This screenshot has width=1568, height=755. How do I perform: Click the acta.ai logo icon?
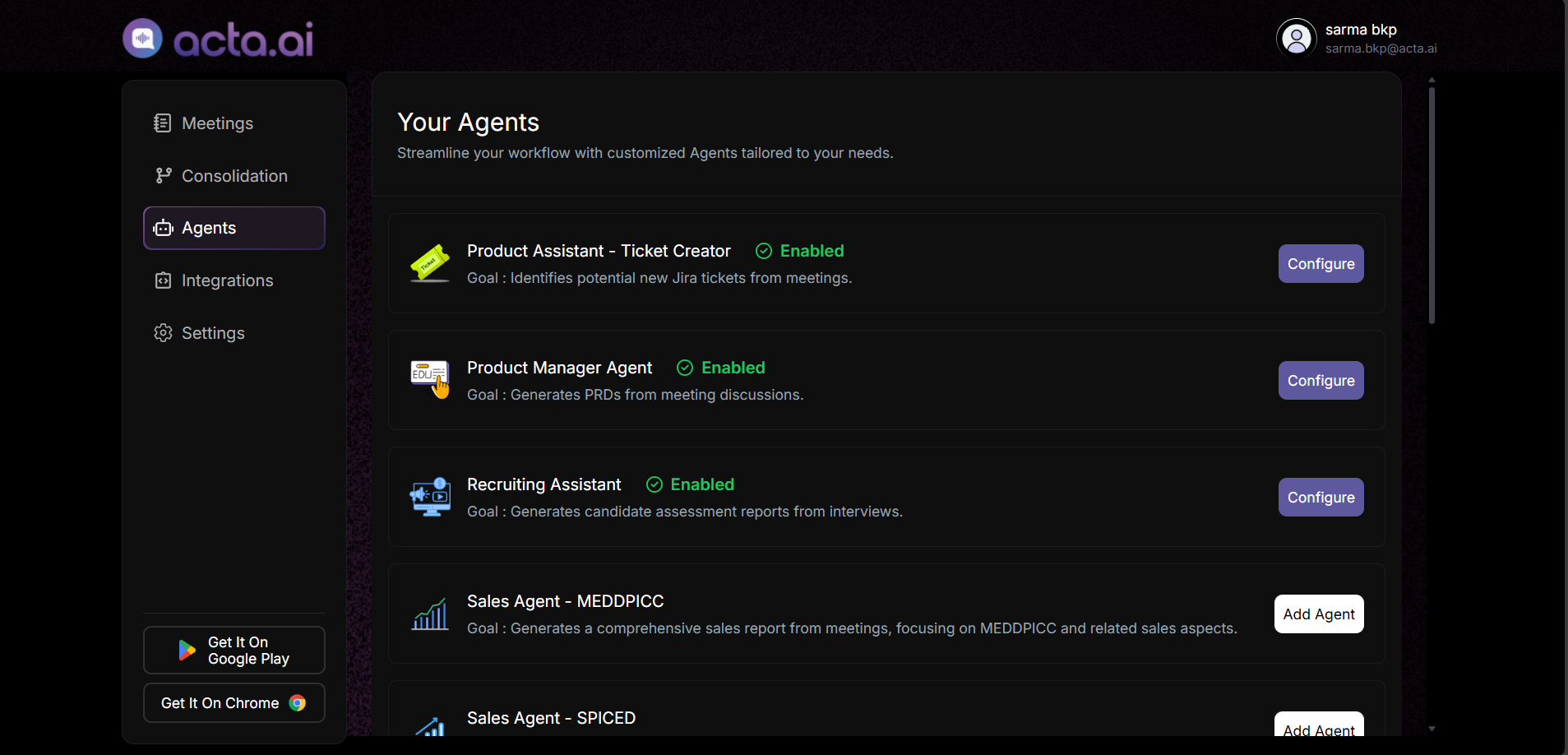[142, 38]
